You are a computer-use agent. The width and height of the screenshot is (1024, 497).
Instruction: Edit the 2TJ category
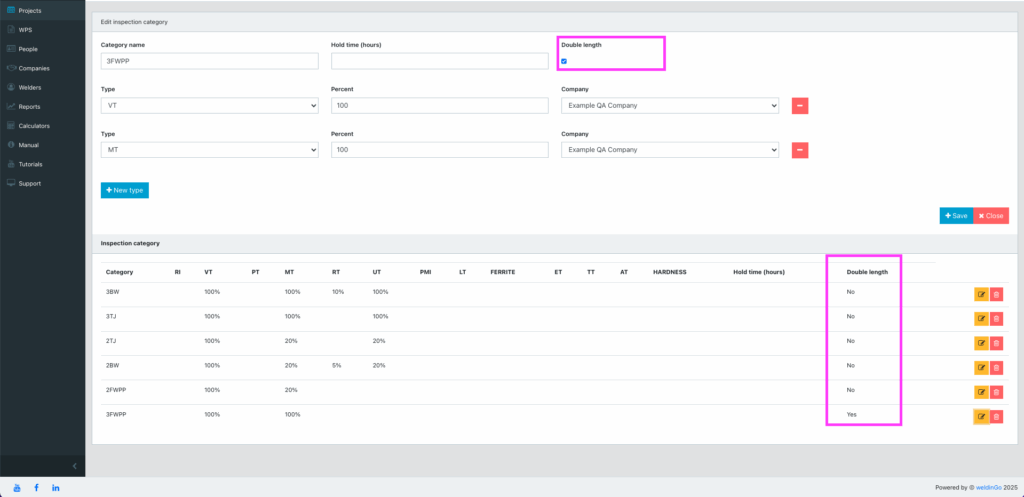click(981, 344)
